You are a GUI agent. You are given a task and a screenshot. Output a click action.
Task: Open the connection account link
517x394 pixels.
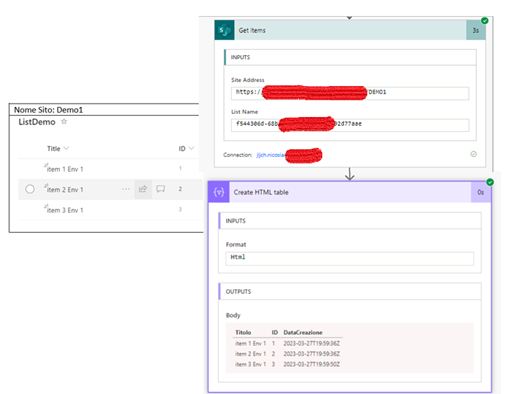[271, 155]
